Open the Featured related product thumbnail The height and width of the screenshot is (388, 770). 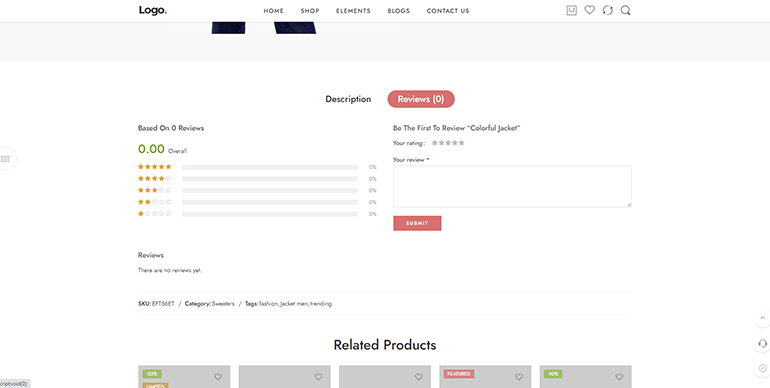[485, 377]
